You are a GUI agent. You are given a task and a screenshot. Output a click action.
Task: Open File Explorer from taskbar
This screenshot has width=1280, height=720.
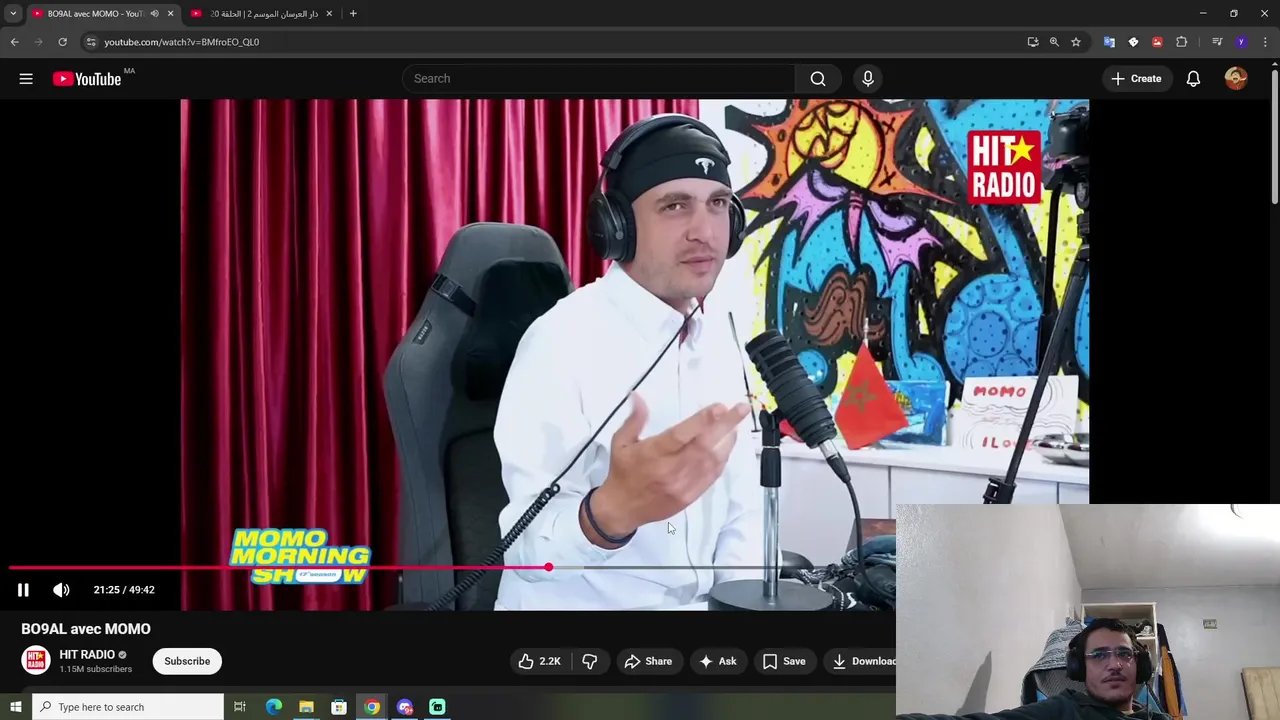click(x=306, y=707)
